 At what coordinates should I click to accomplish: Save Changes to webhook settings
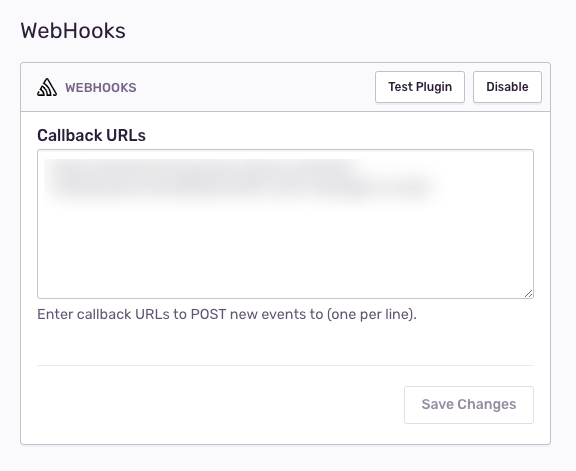coord(469,405)
